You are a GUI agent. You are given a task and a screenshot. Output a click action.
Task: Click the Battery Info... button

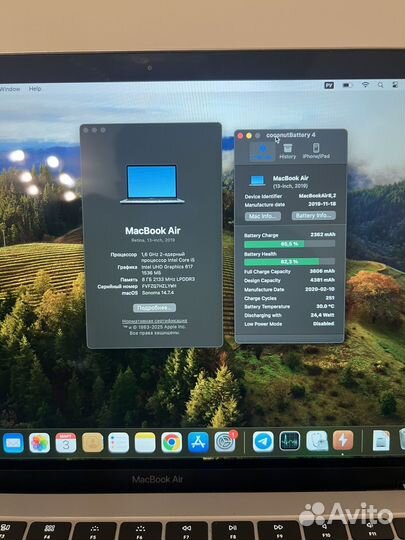[x=314, y=215]
